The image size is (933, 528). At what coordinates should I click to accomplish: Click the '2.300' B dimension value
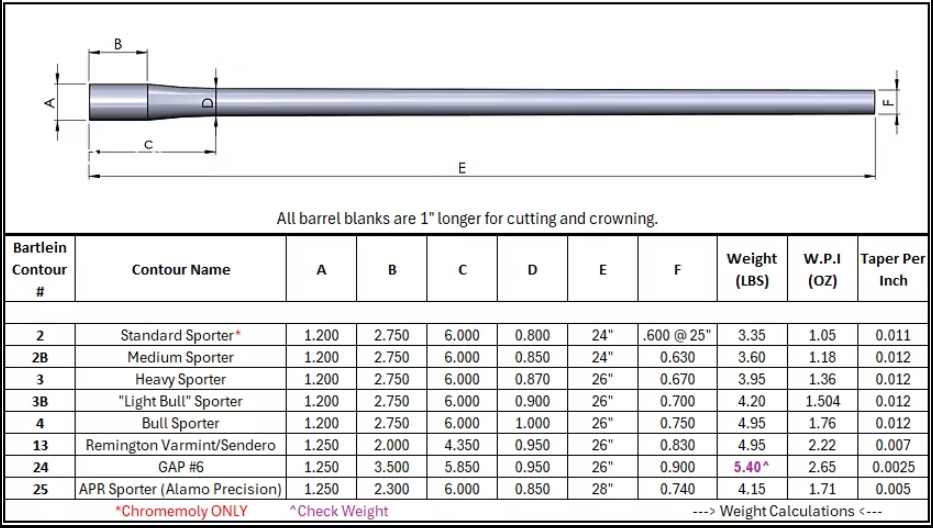[392, 489]
